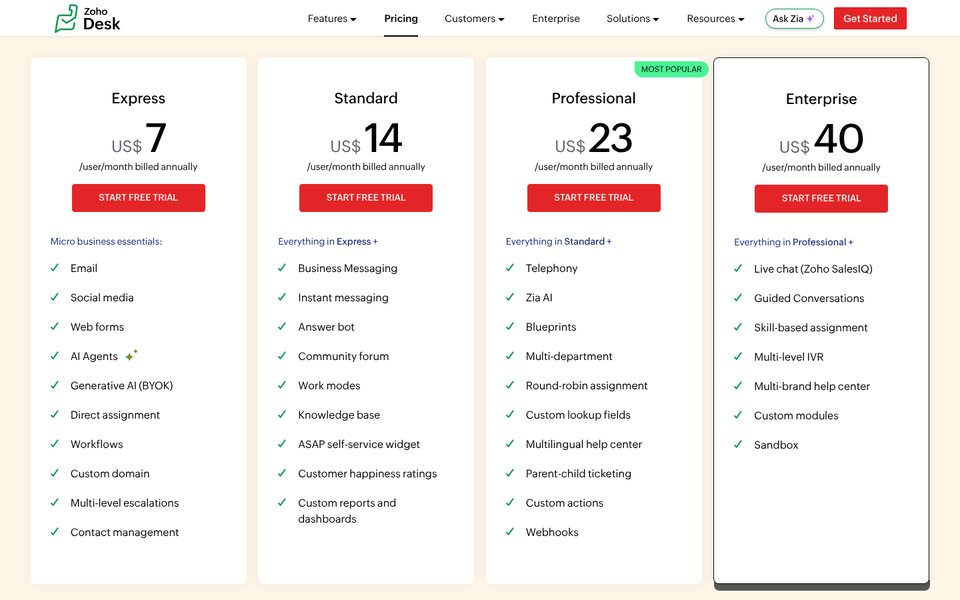Click 'Custom lookup fields' feature text
960x600 pixels.
578,414
